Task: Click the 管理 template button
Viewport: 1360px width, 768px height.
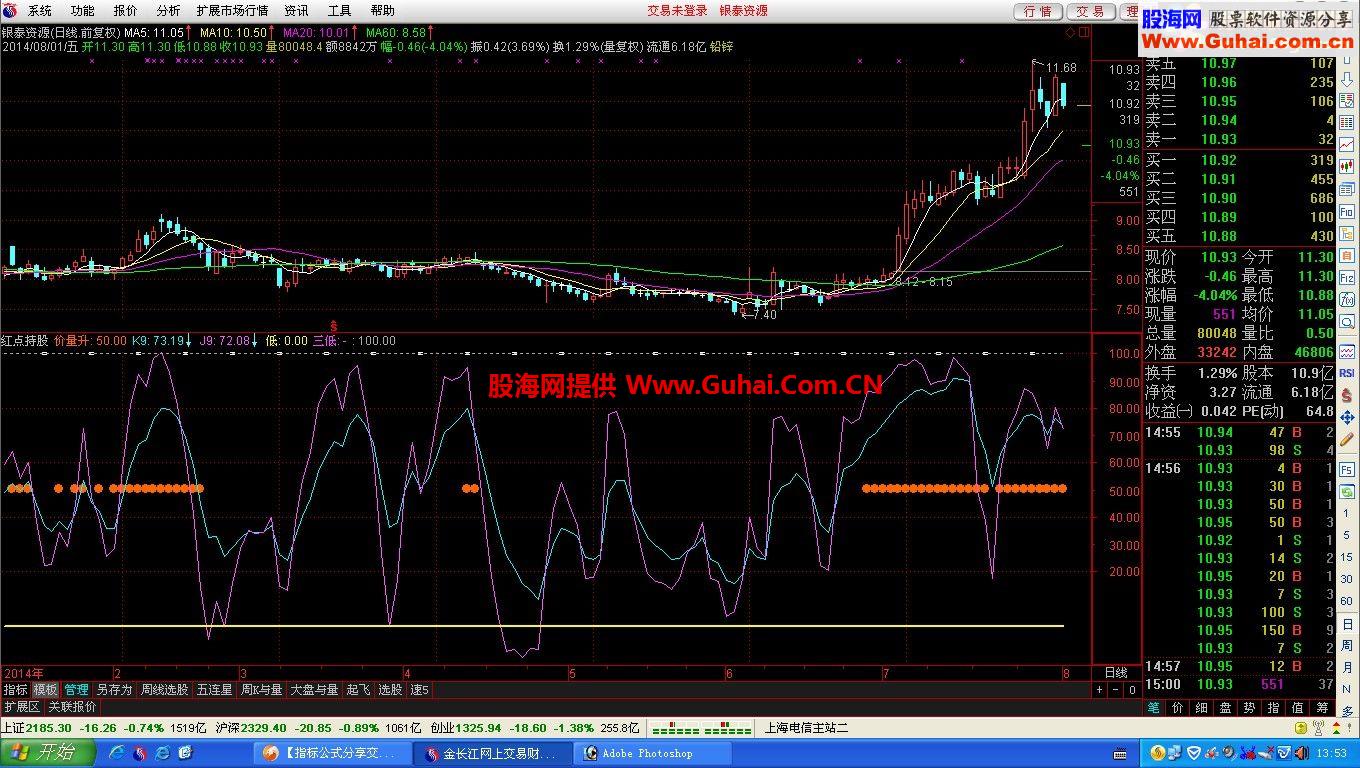Action: tap(76, 690)
